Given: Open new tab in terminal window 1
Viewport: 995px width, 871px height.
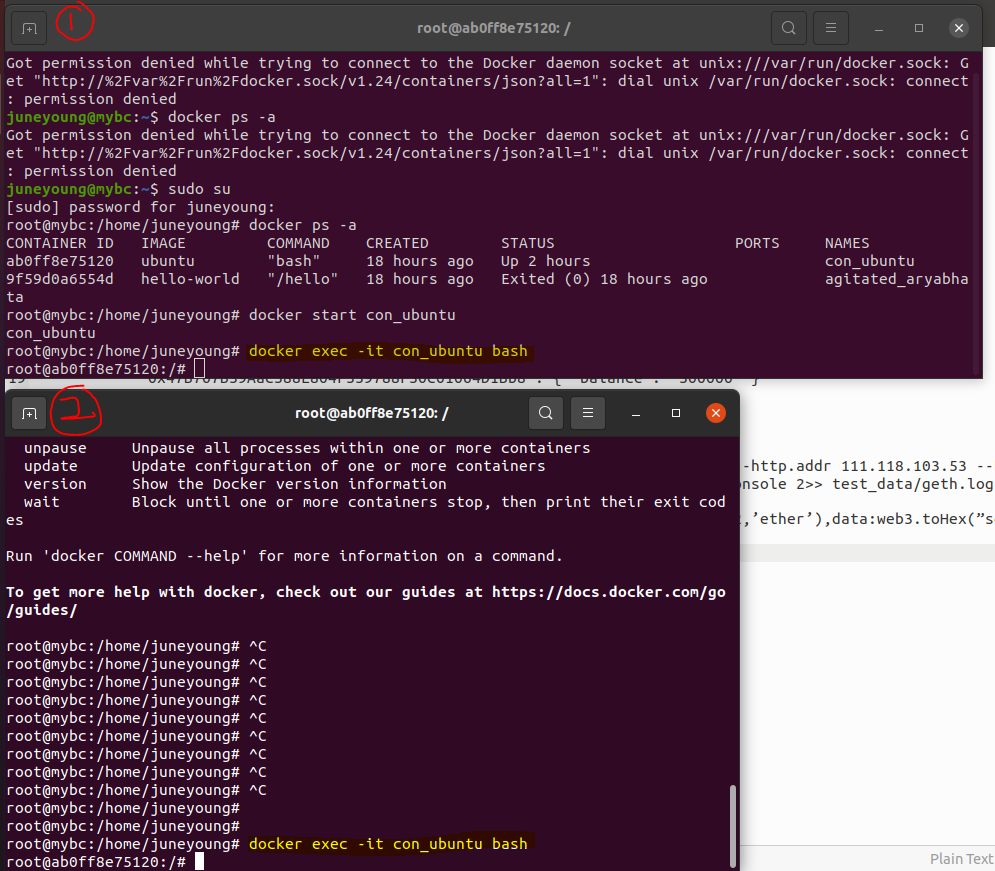Looking at the screenshot, I should (29, 29).
